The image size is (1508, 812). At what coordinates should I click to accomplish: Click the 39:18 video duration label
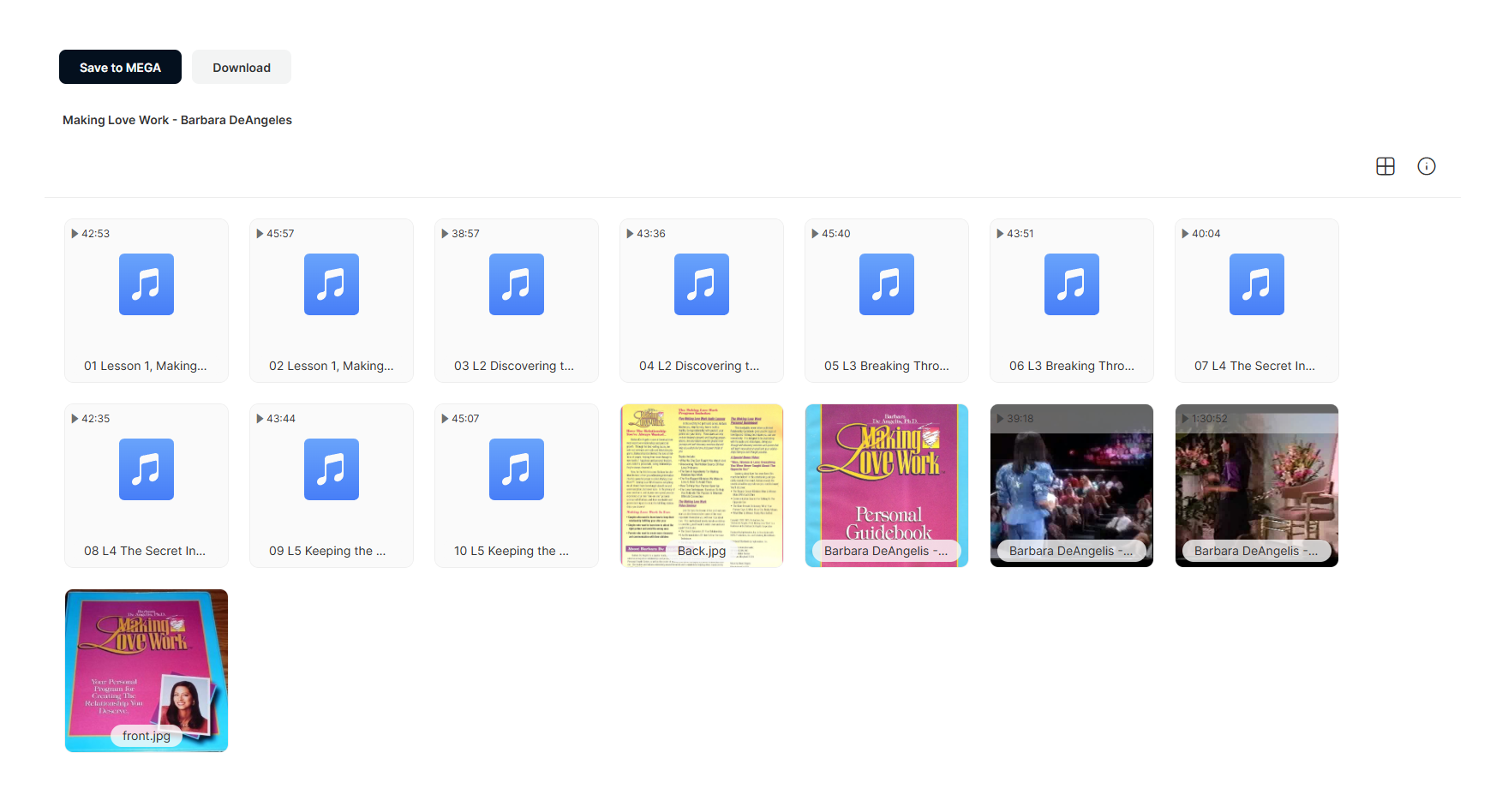pos(1020,419)
